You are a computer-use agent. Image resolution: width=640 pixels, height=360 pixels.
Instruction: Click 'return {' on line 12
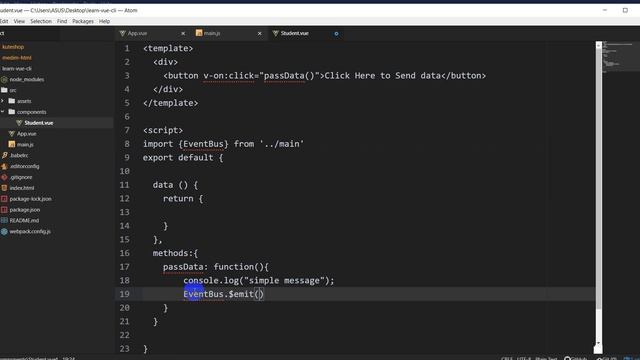(183, 198)
